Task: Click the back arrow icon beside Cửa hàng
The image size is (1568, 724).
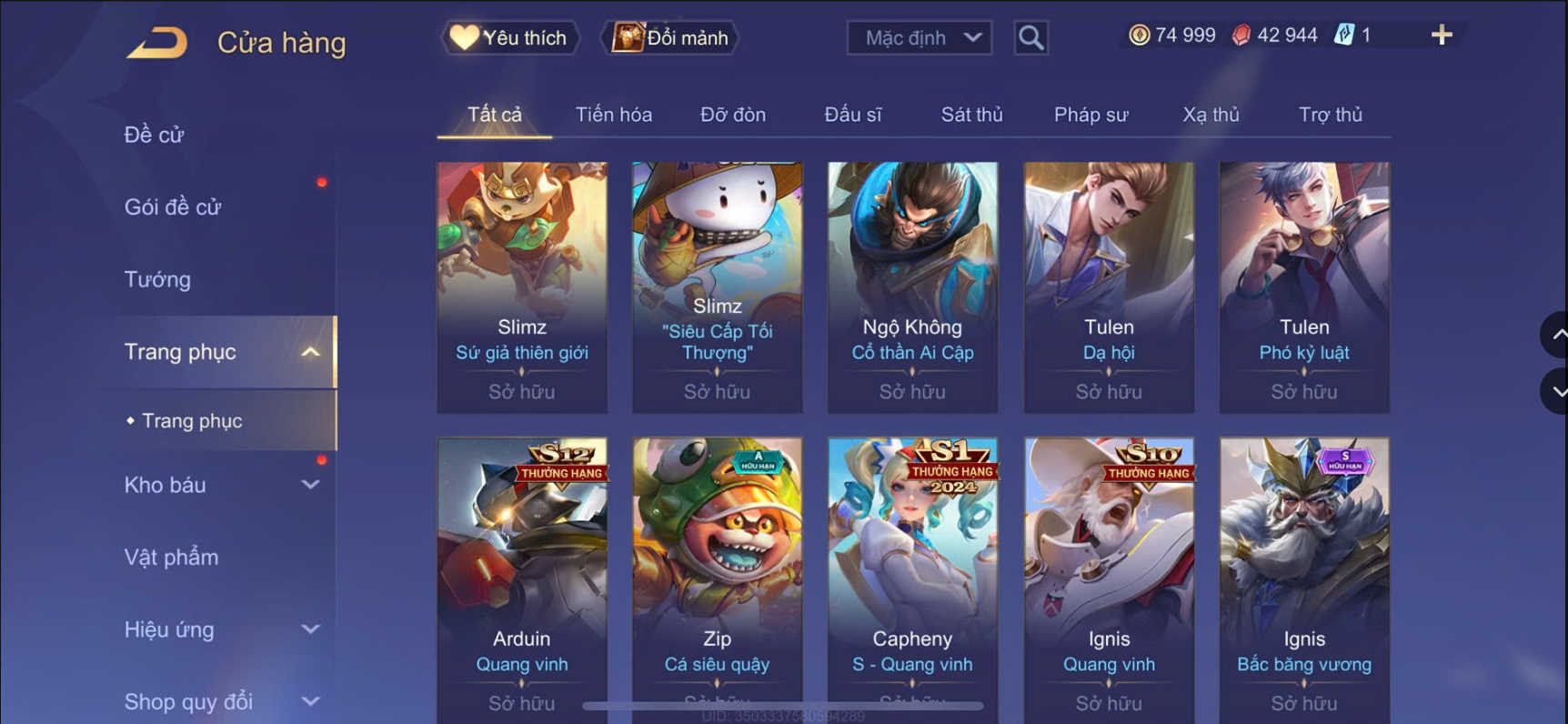Action: coord(156,42)
